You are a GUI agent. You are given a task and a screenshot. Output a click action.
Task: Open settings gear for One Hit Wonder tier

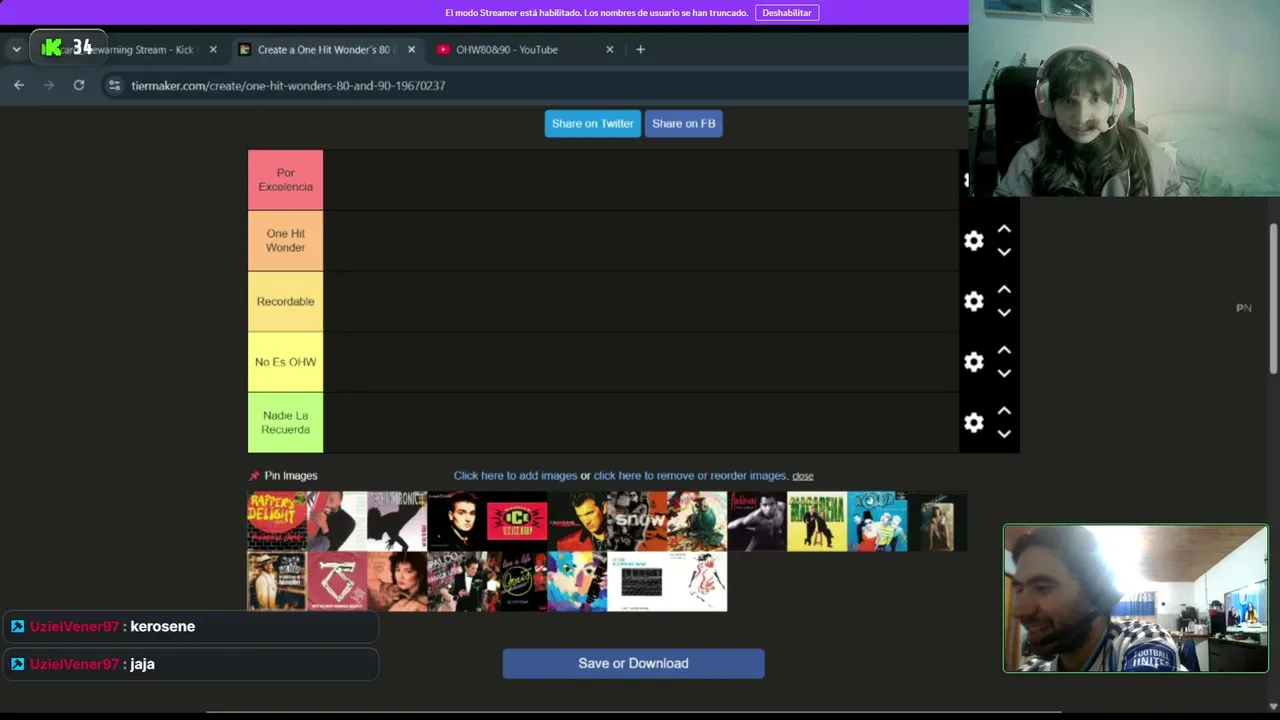click(973, 241)
